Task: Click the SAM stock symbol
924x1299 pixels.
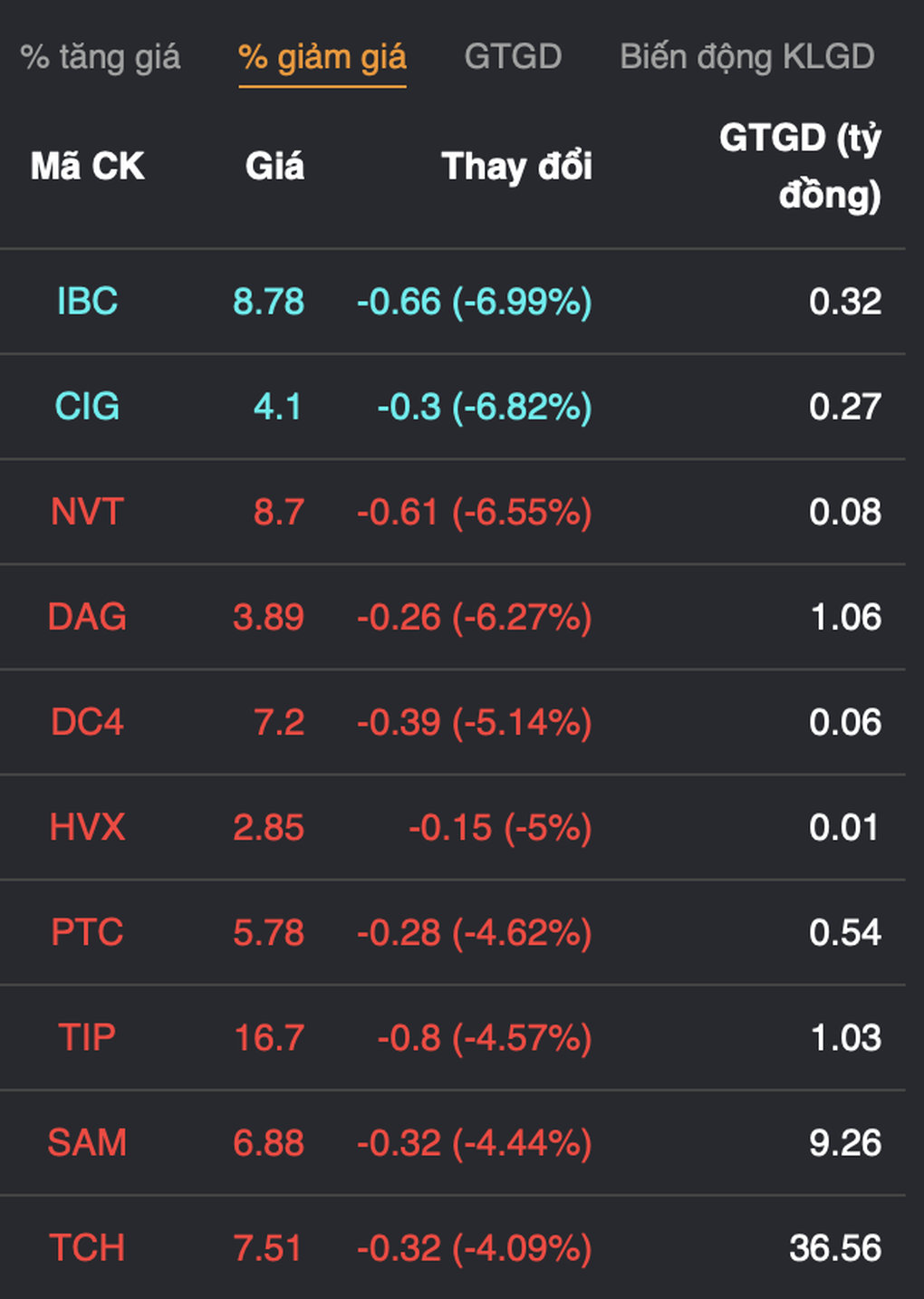Action: point(87,1142)
